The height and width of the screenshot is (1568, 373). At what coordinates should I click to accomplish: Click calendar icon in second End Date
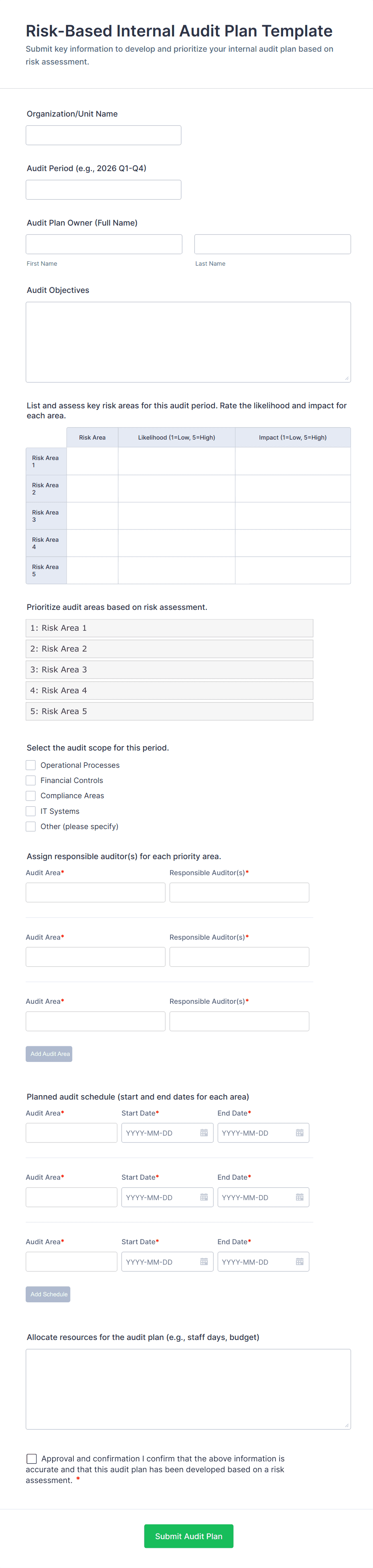300,1197
